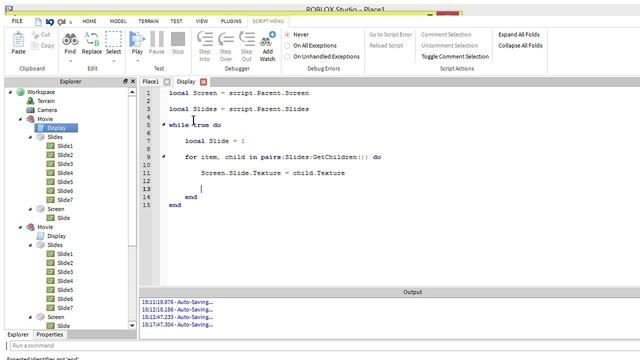Open the FILE menu
Viewport: 640px width, 360px height.
click(17, 21)
